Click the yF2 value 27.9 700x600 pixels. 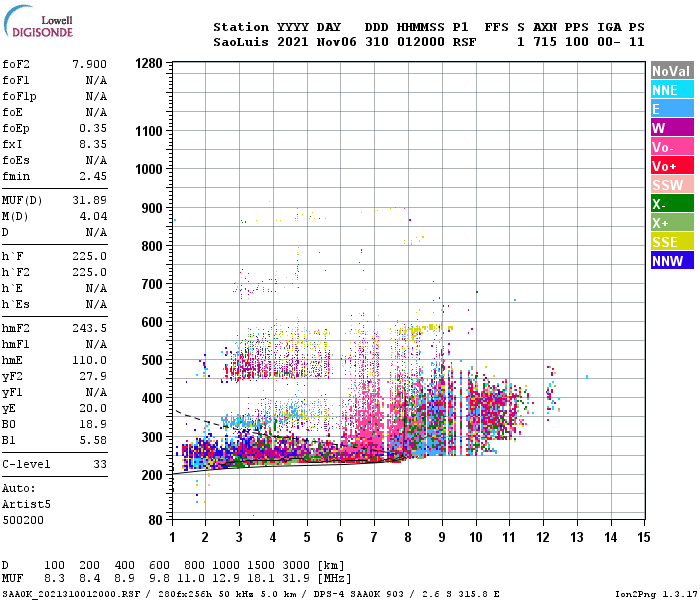[x=93, y=377]
